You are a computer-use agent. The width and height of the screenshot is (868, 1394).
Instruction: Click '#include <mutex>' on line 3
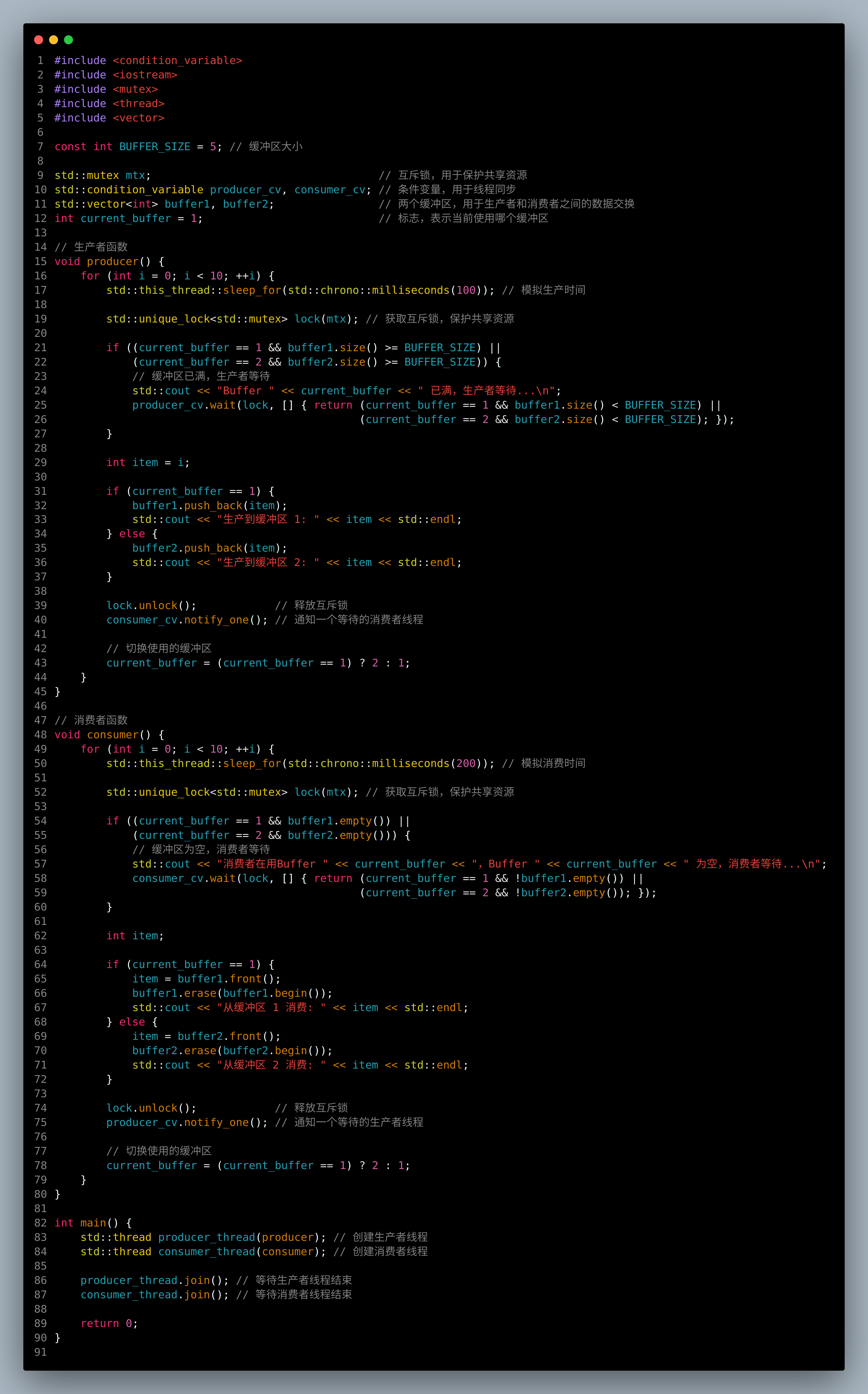pyautogui.click(x=106, y=89)
